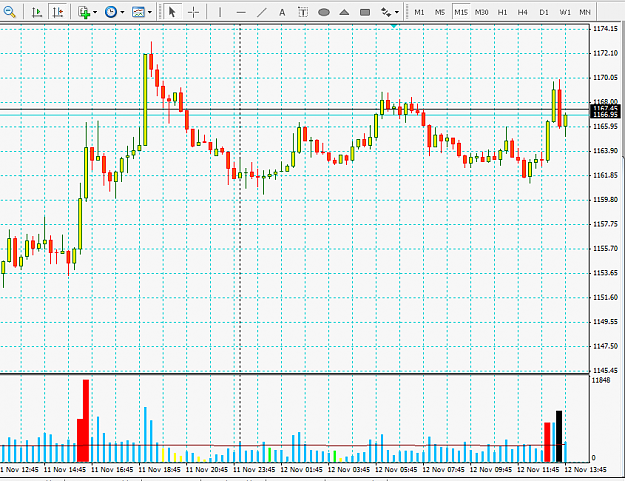Switch to the M1 timeframe
The width and height of the screenshot is (625, 481).
419,12
